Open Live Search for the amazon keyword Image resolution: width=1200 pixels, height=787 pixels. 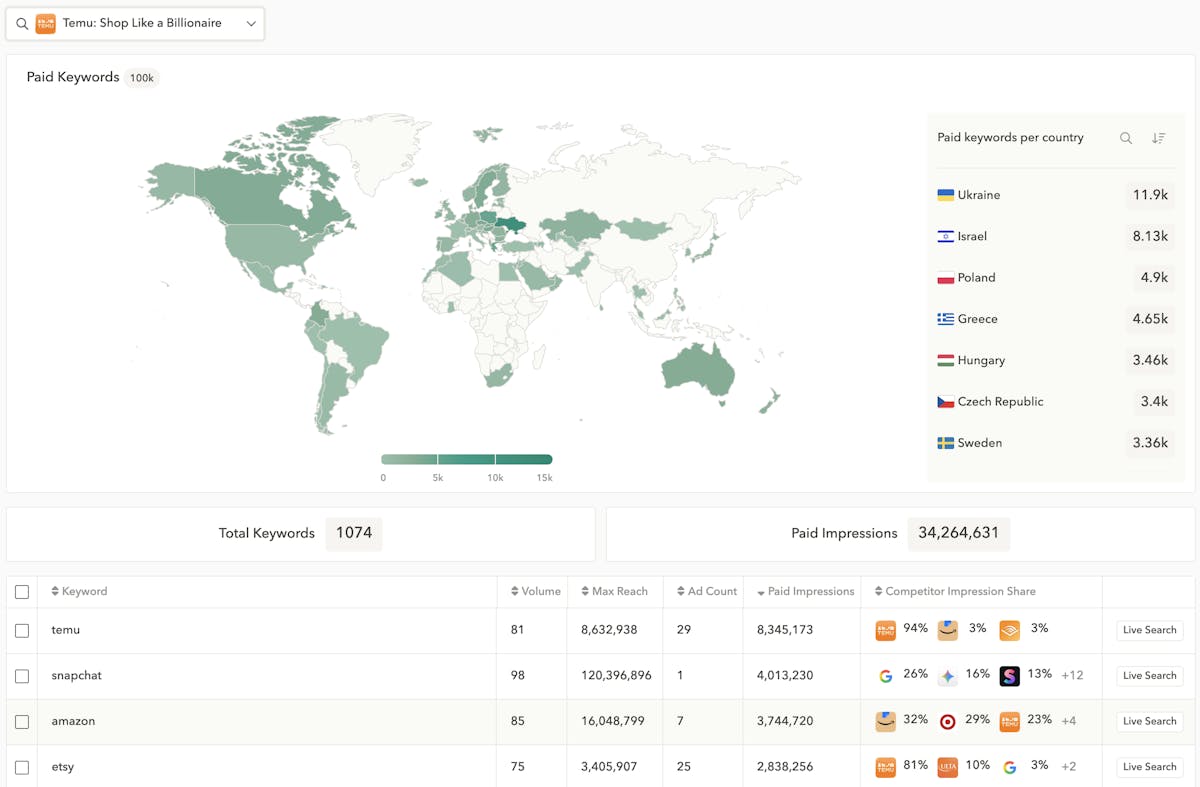pos(1149,721)
